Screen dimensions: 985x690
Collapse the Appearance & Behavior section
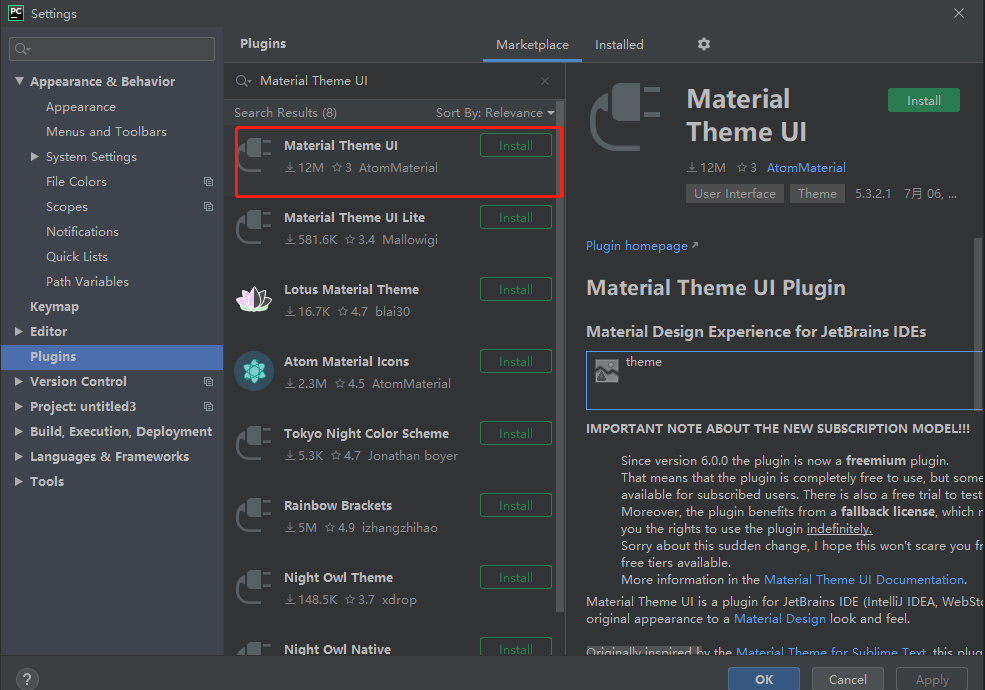[x=20, y=81]
